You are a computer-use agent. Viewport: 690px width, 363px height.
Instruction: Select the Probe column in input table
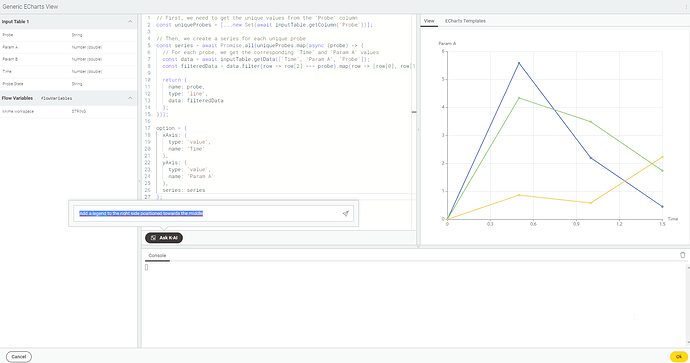(68, 35)
